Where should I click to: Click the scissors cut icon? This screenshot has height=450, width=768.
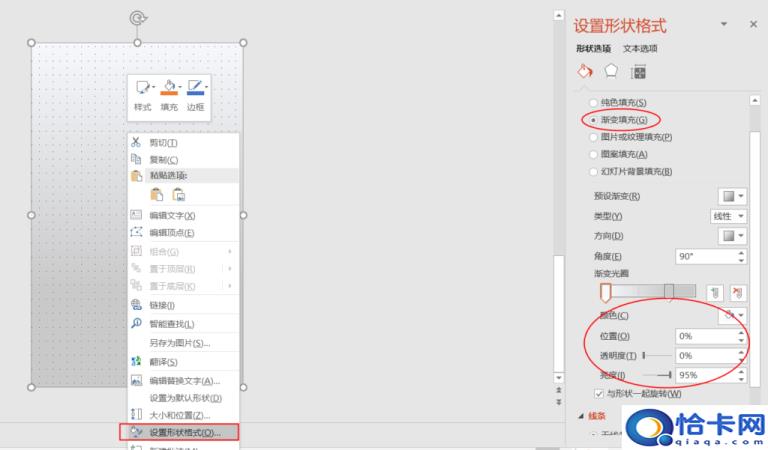click(x=136, y=142)
